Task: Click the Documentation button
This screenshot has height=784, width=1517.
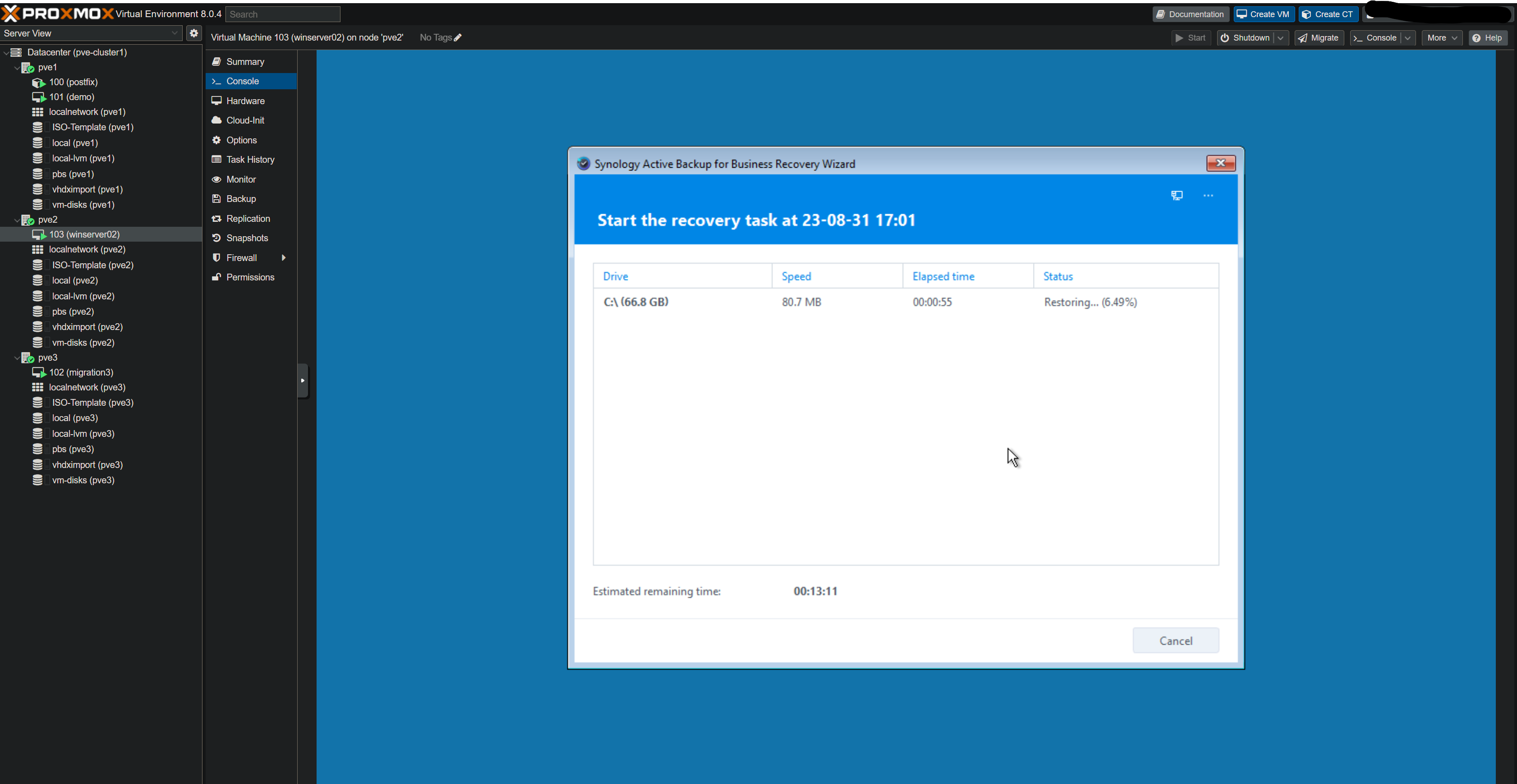Action: pyautogui.click(x=1190, y=14)
